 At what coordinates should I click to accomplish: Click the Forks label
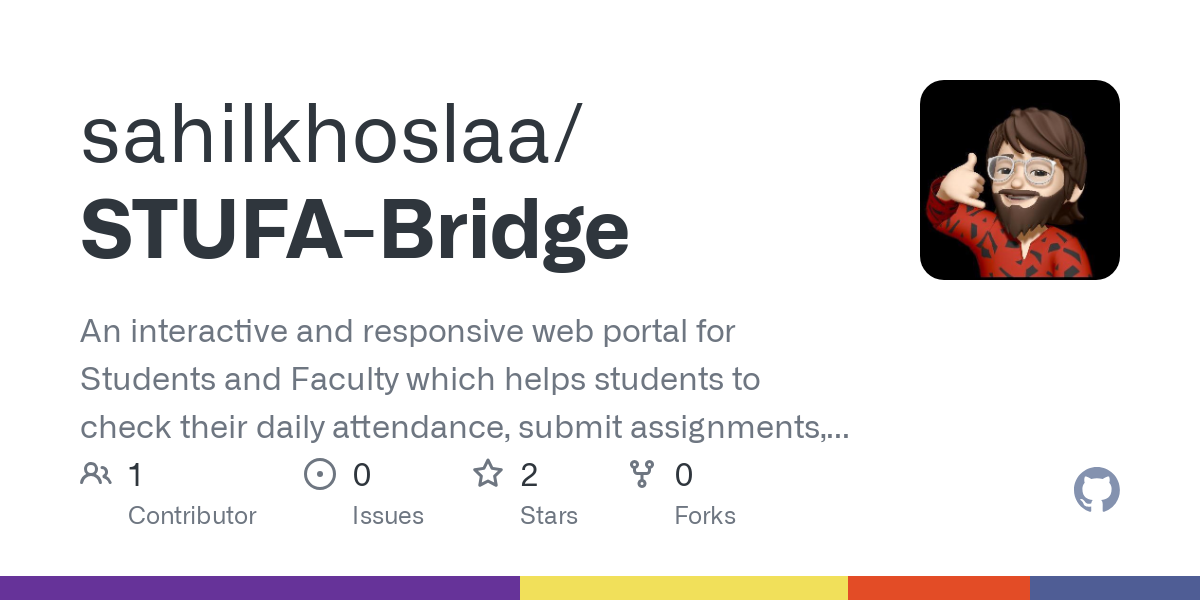pos(705,516)
